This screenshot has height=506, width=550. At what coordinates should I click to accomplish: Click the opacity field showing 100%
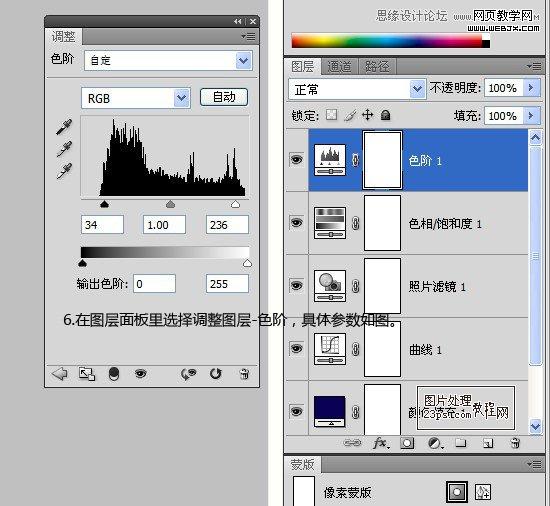click(504, 88)
